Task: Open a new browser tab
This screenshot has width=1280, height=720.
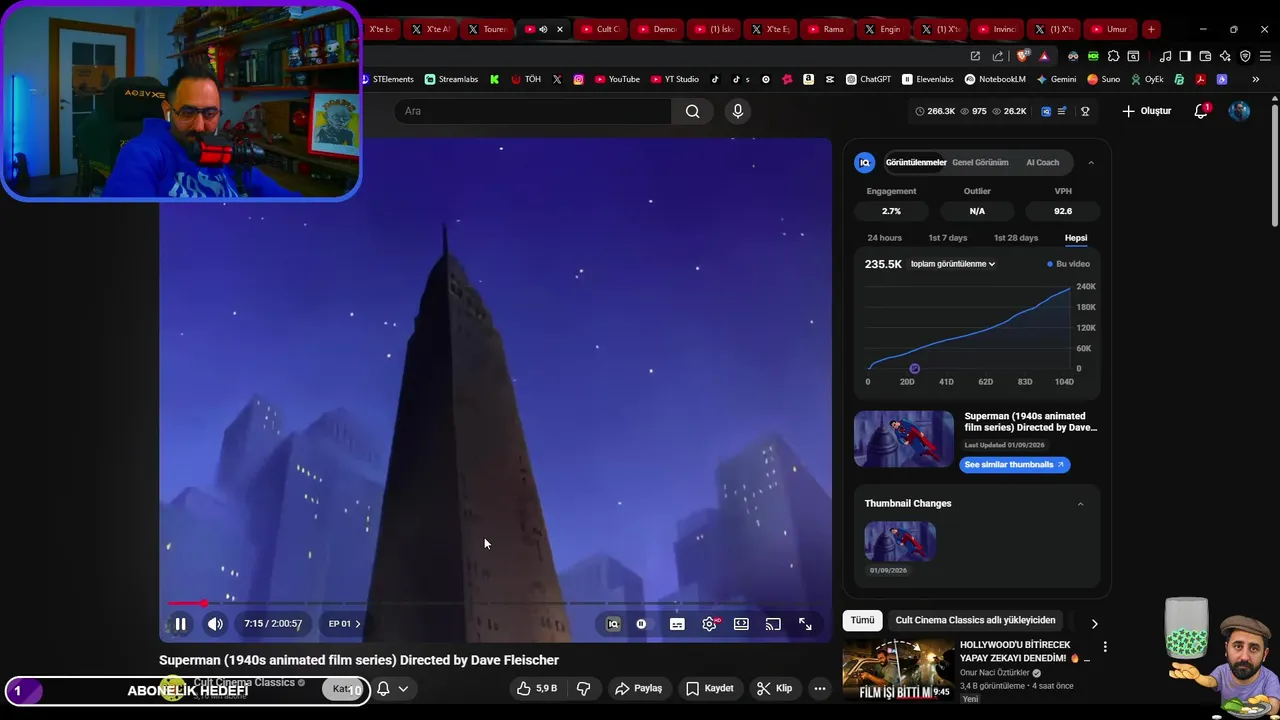Action: pyautogui.click(x=1151, y=29)
